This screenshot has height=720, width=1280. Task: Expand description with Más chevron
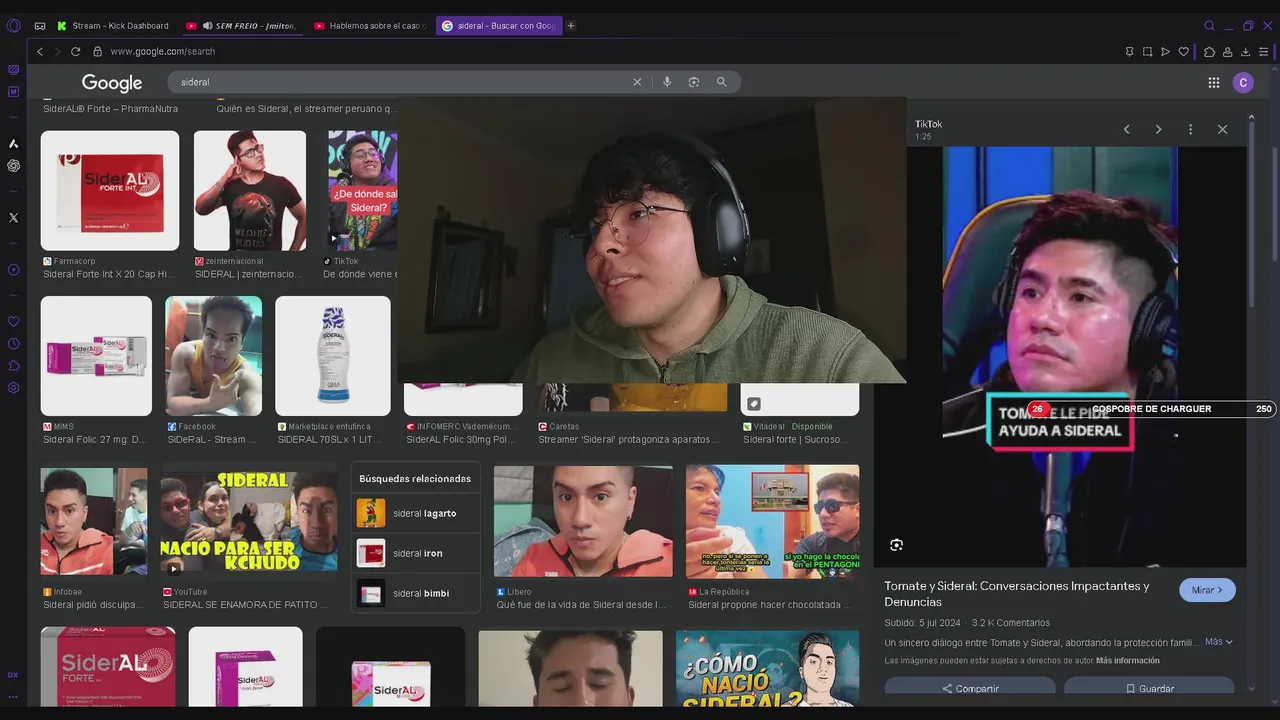click(x=1219, y=642)
